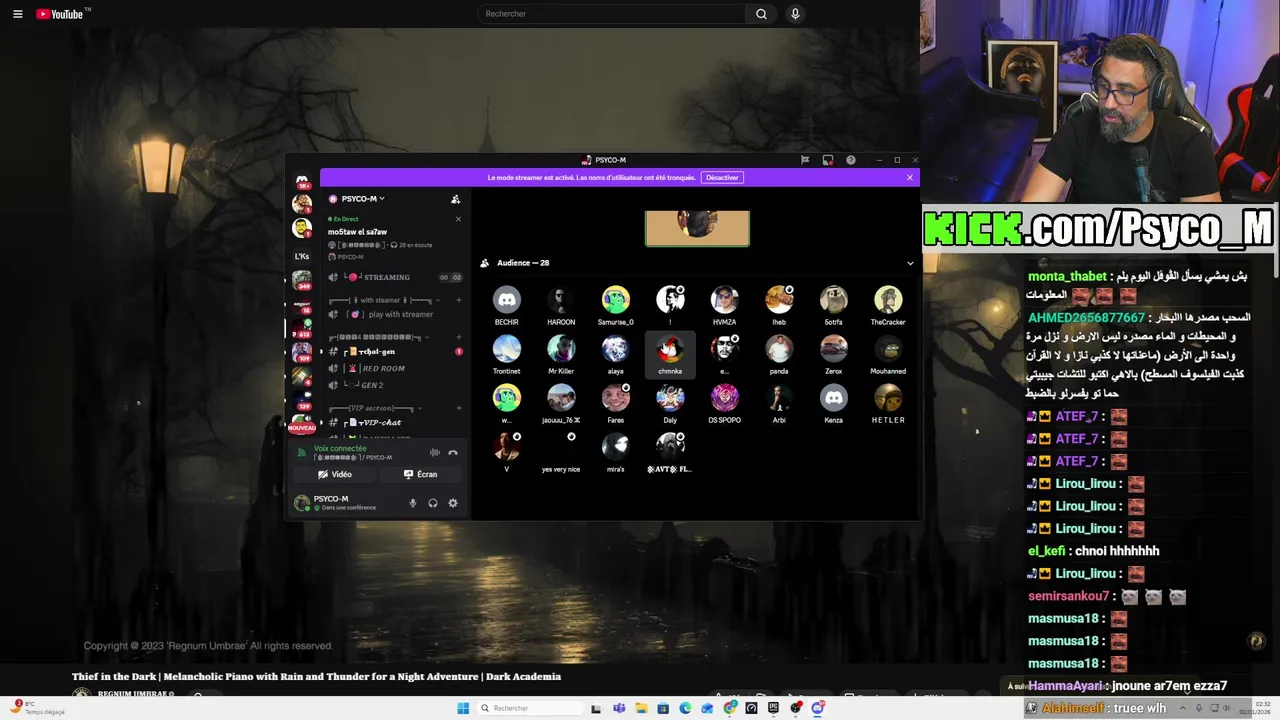Screen dimensions: 1280x720
Task: Share screen with the Écran button
Action: (420, 474)
